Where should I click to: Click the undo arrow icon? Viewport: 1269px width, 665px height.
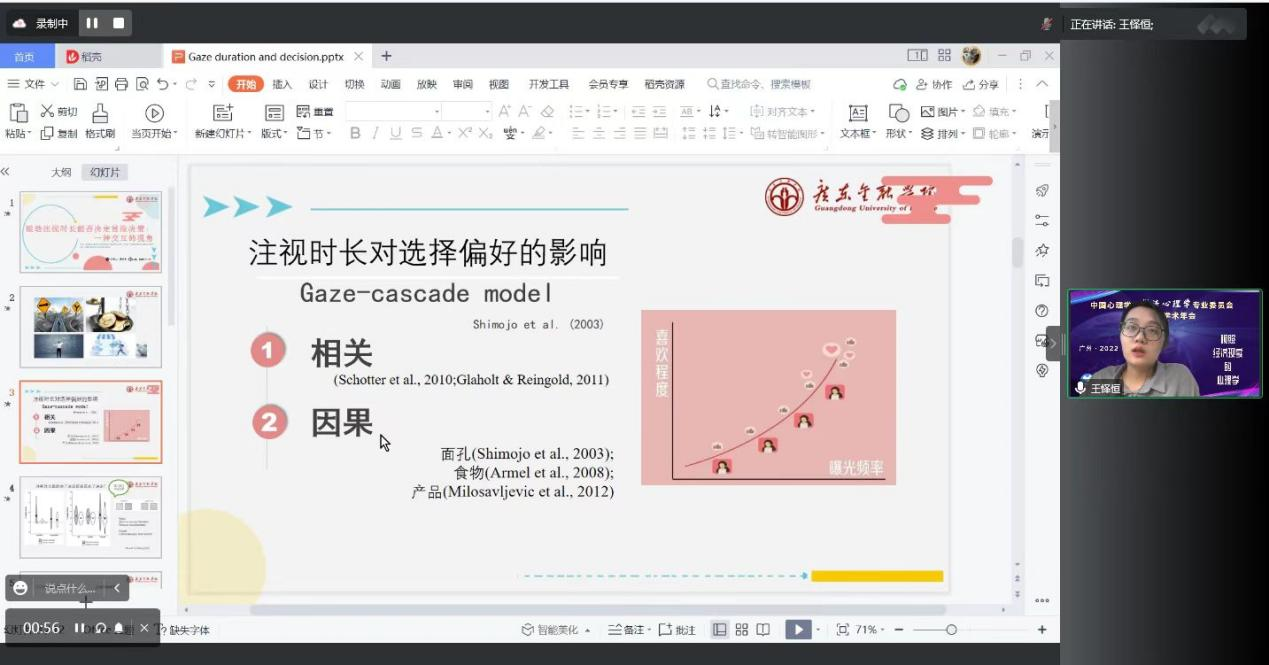point(163,84)
